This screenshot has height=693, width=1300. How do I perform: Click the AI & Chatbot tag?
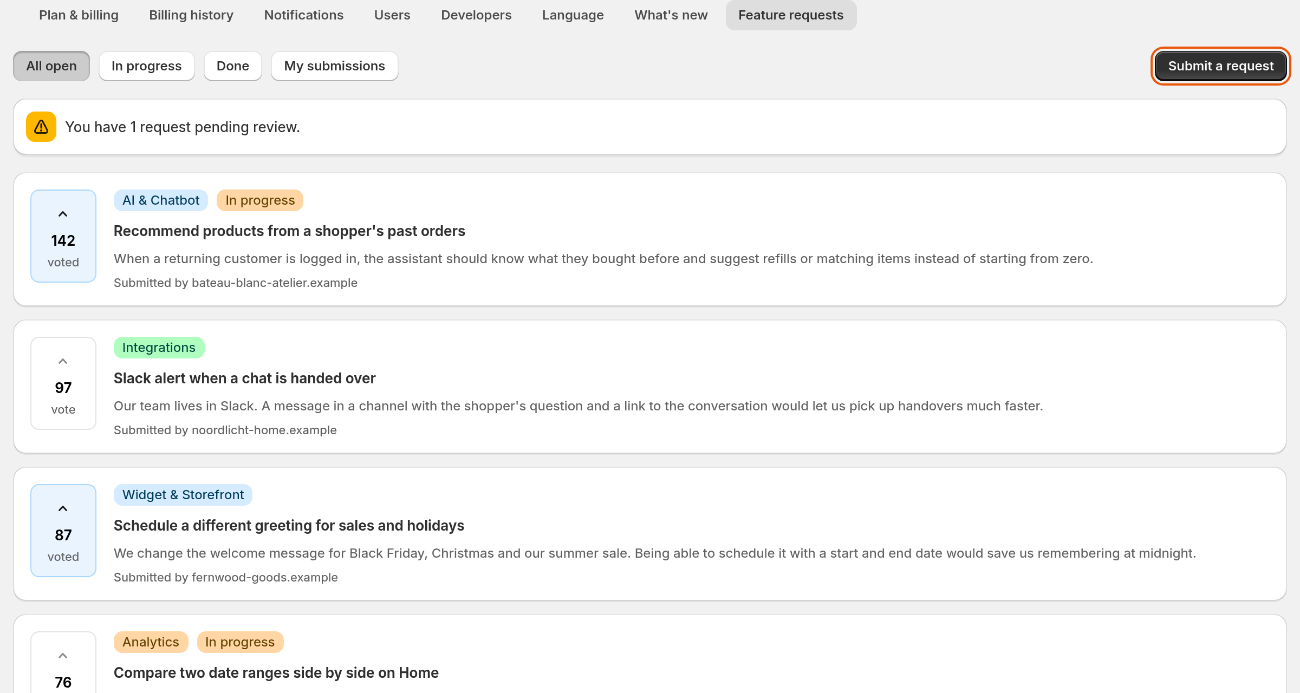[x=161, y=200]
